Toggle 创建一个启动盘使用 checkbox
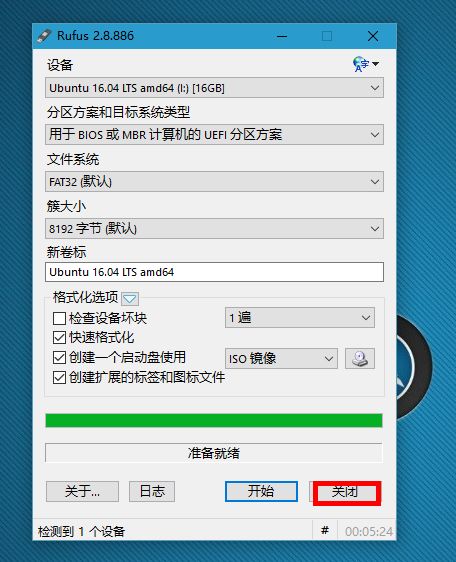This screenshot has height=562, width=456. (59, 357)
